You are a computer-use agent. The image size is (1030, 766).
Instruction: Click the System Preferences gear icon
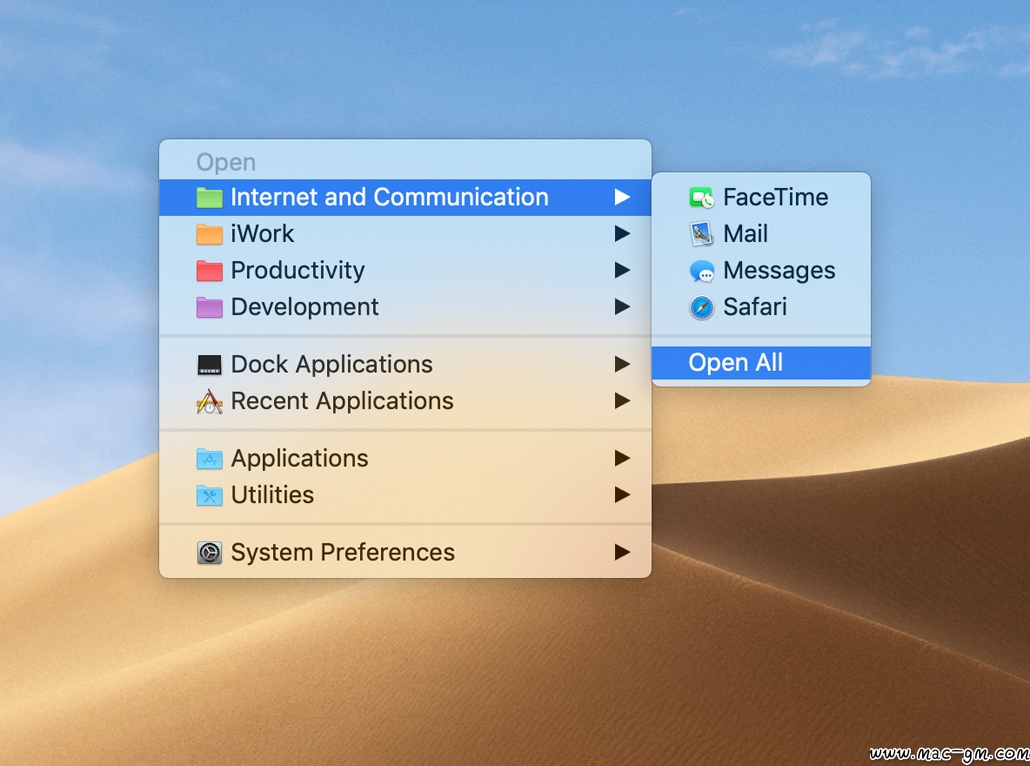click(209, 553)
